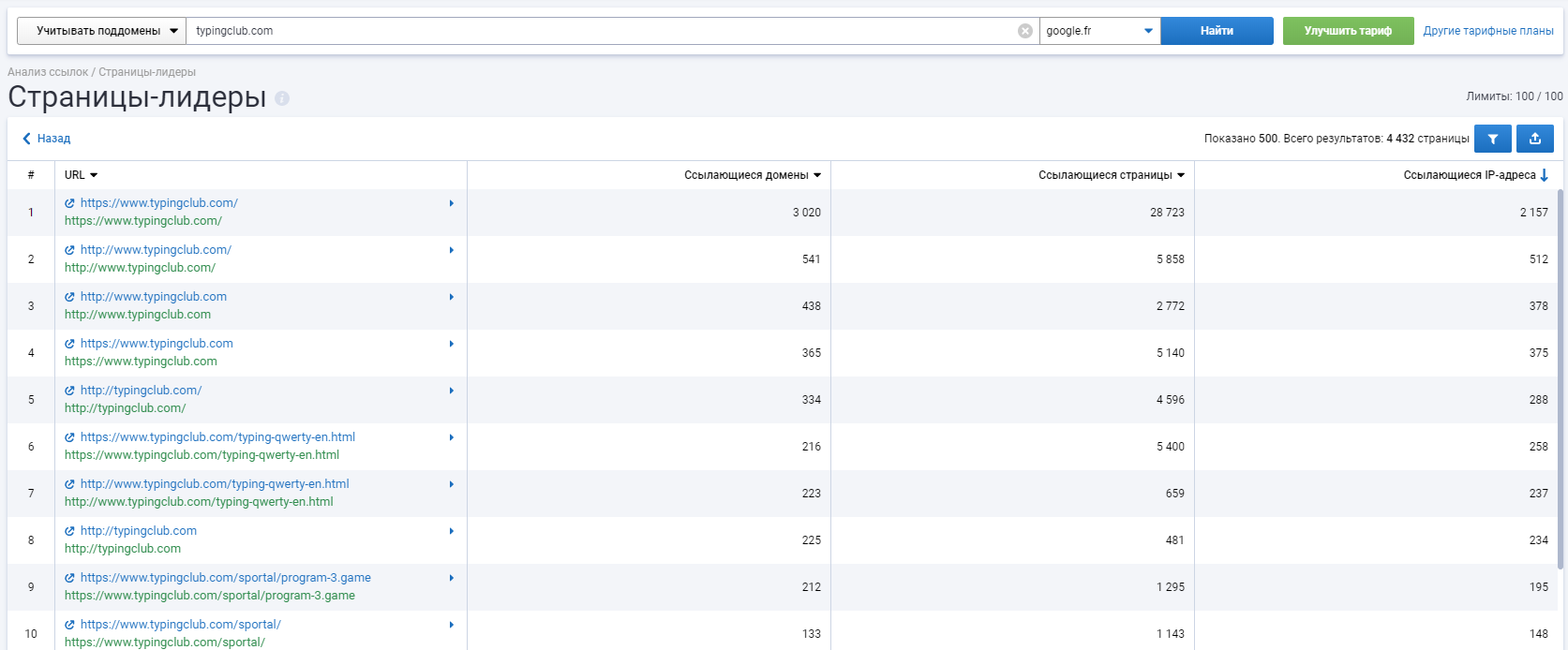The width and height of the screenshot is (1568, 650).
Task: Click the filter funnel icon button
Action: [1492, 139]
